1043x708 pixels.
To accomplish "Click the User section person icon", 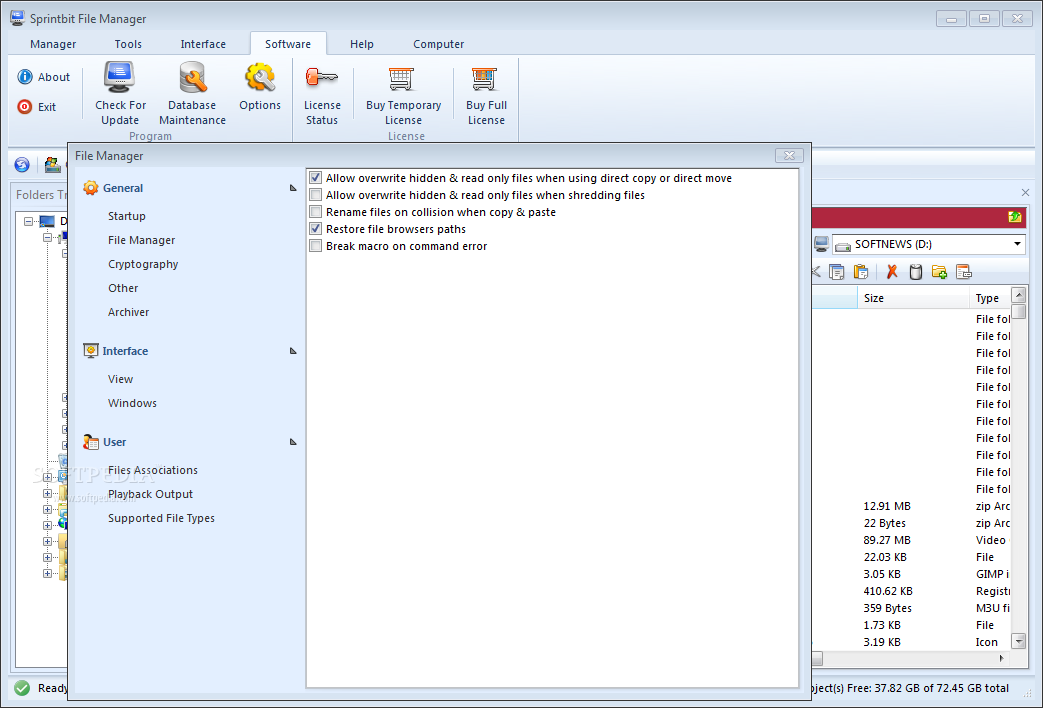I will [90, 442].
